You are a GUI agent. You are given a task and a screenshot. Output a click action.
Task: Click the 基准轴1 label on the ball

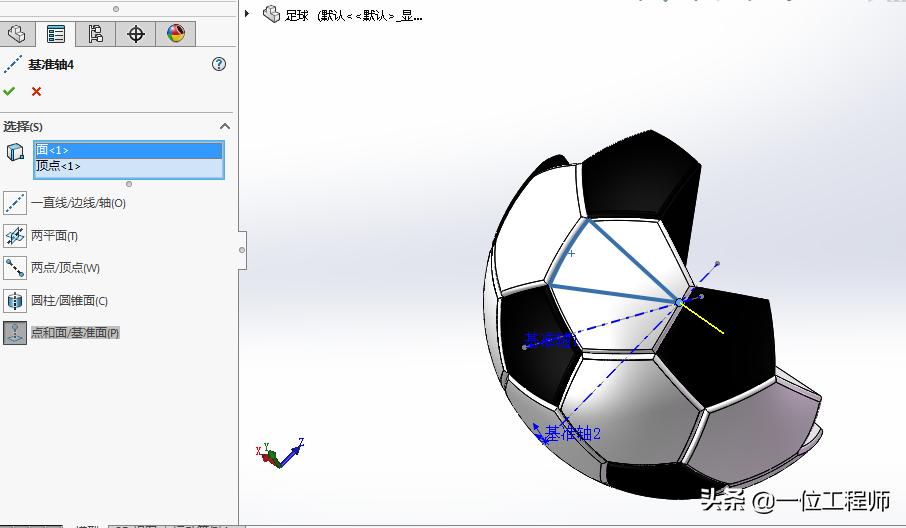[x=549, y=340]
